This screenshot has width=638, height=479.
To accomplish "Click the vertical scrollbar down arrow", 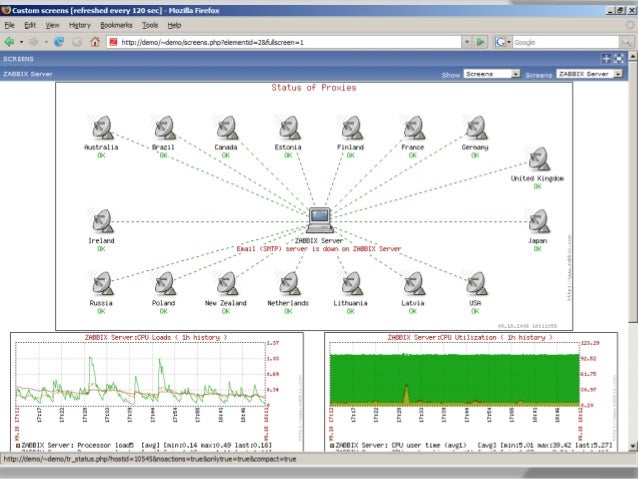I will point(633,446).
